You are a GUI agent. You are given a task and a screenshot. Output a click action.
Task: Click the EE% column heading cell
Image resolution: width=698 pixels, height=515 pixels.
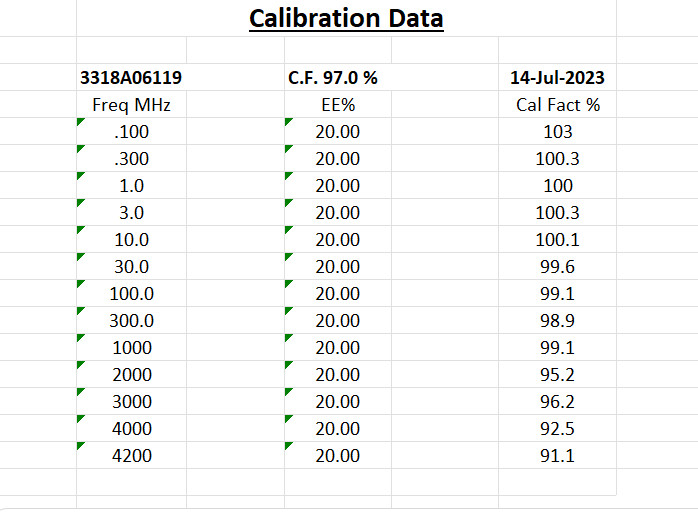coord(337,104)
